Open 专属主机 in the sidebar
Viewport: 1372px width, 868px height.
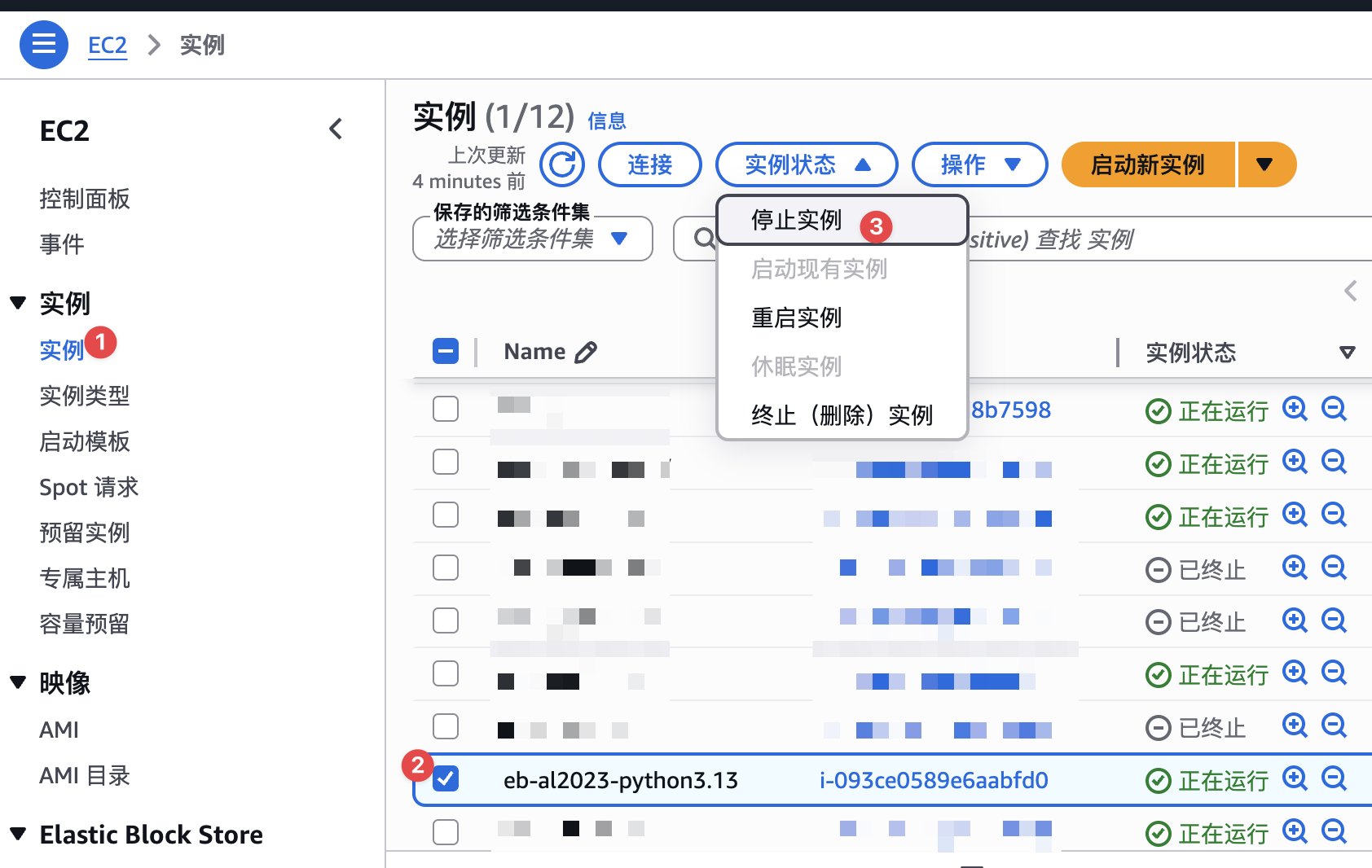(x=85, y=578)
